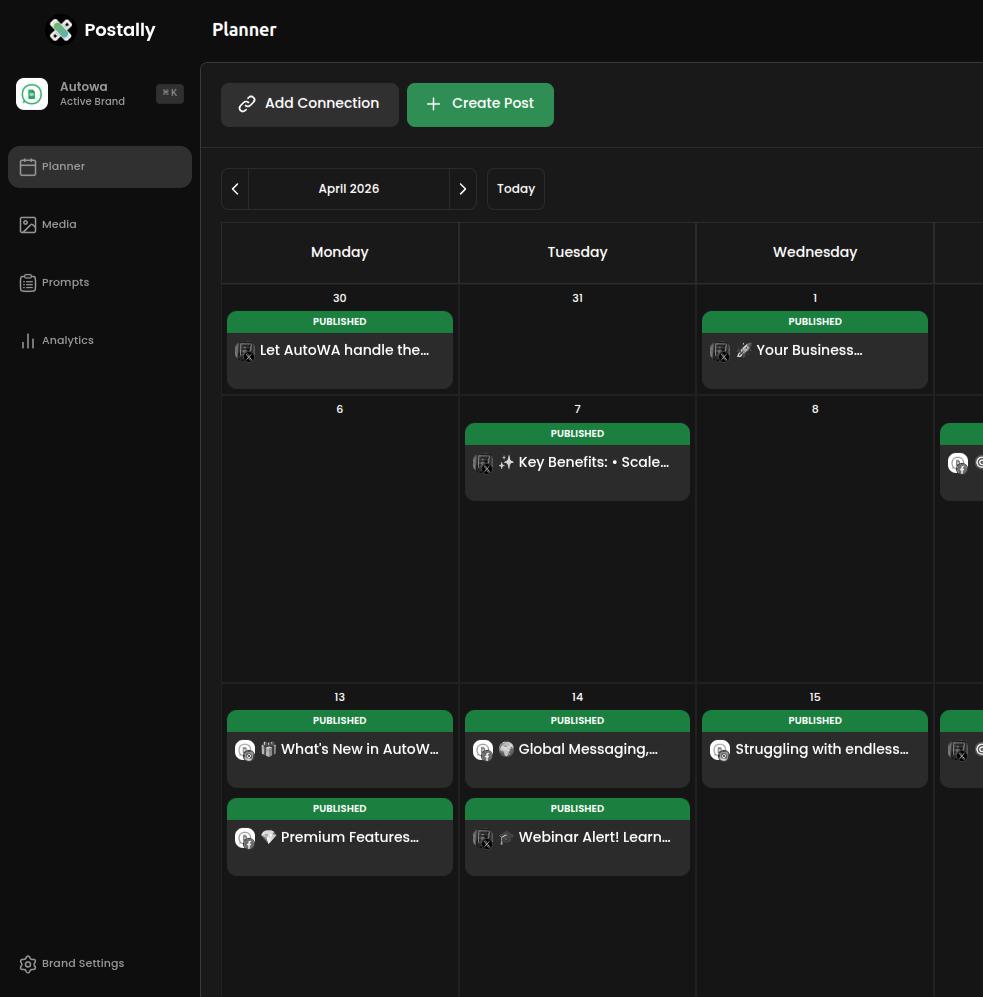Click the Planner page title
This screenshot has height=997, width=983.
(244, 30)
